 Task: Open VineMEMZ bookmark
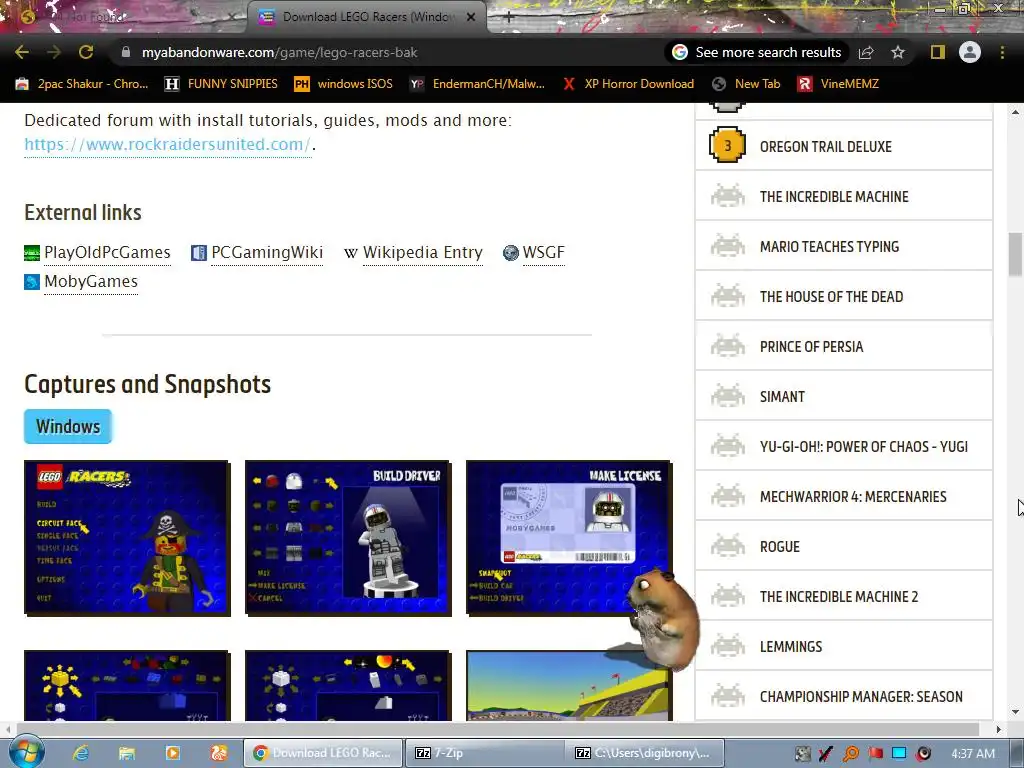[x=838, y=84]
